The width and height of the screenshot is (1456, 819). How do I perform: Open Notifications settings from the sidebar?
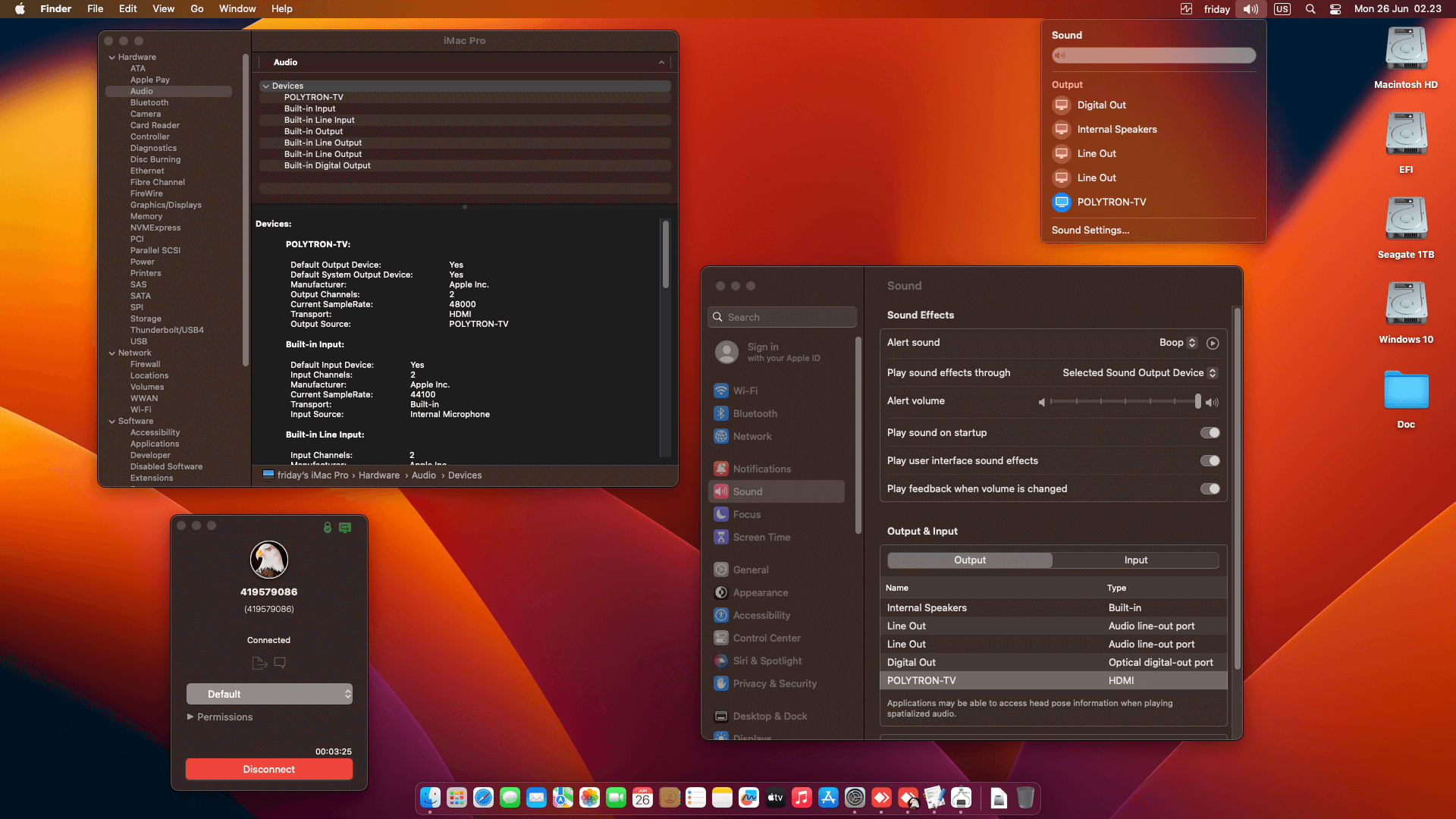tap(762, 469)
